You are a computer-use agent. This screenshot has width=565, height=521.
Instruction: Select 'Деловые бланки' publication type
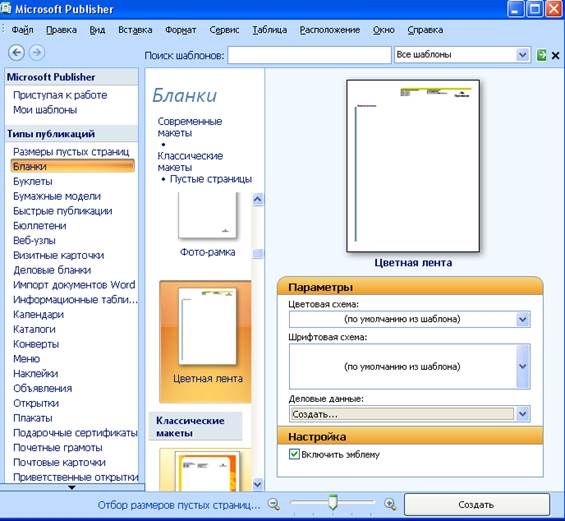click(x=52, y=270)
